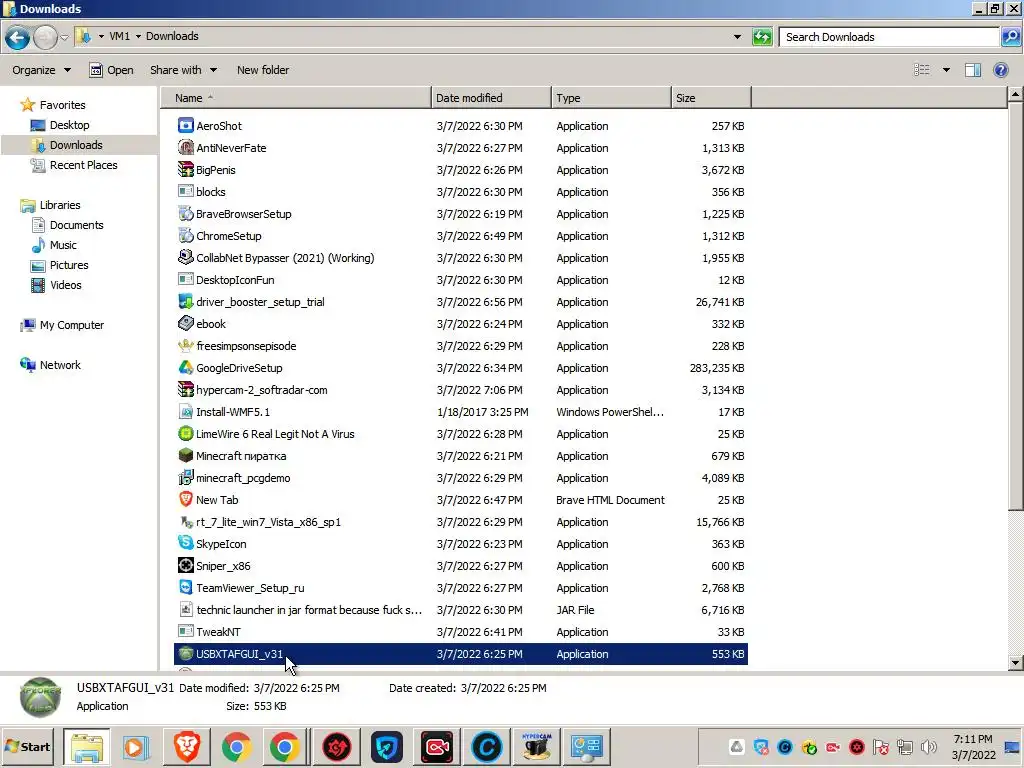This screenshot has height=768, width=1024.
Task: Click the Start button
Action: [27, 746]
